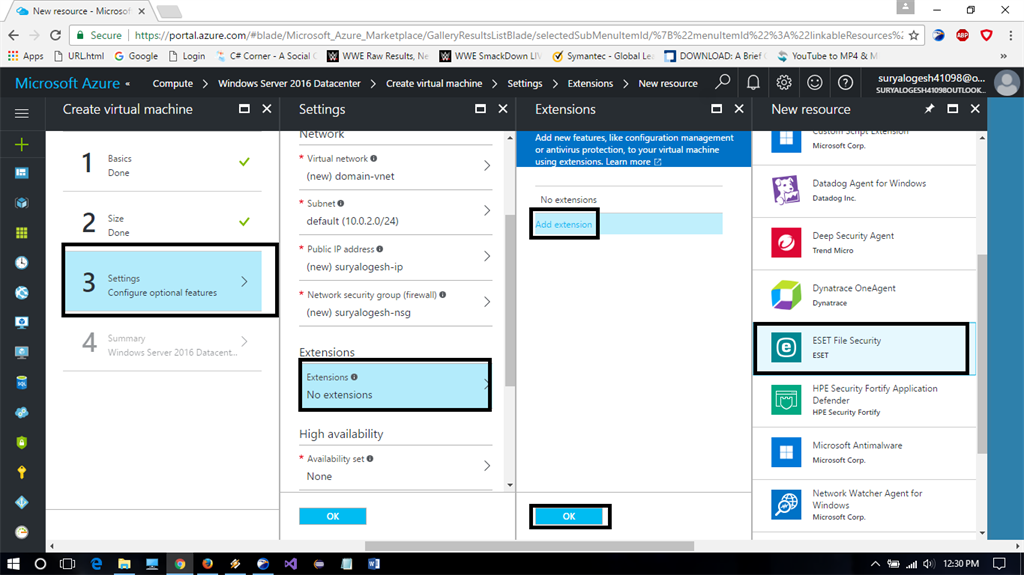Go to Create virtual machine breadcrumb

[434, 84]
